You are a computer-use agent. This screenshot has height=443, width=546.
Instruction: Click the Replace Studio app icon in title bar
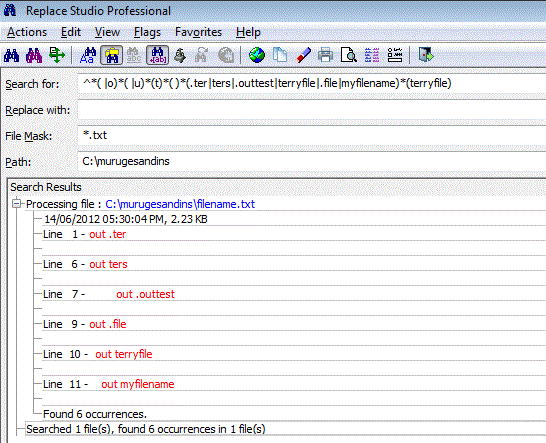(10, 10)
